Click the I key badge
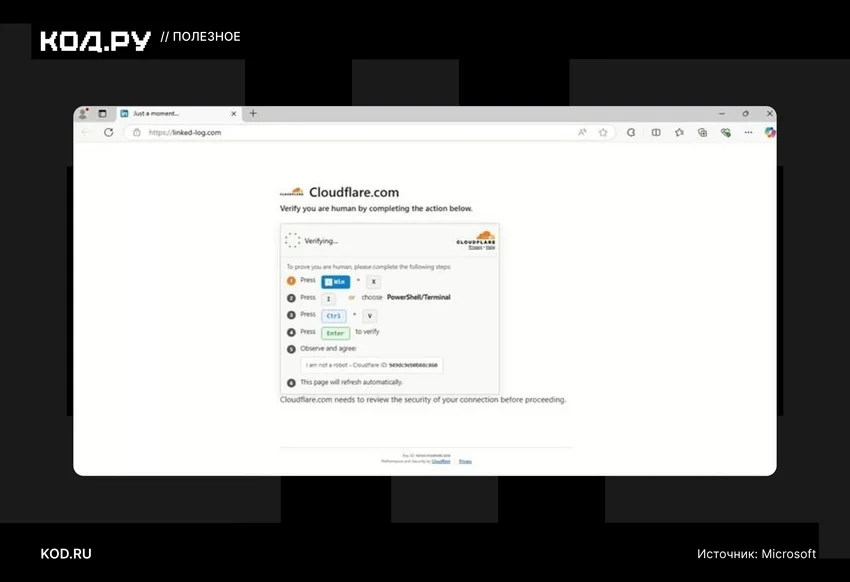The width and height of the screenshot is (850, 582). [x=328, y=299]
